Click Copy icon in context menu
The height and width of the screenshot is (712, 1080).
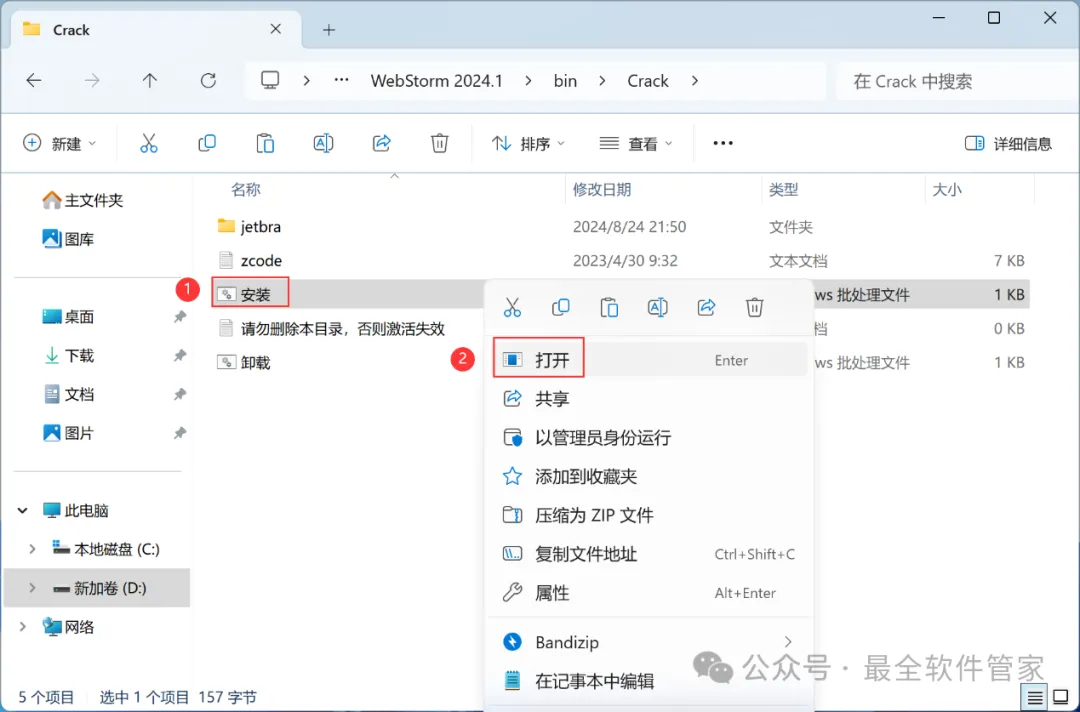click(x=561, y=307)
